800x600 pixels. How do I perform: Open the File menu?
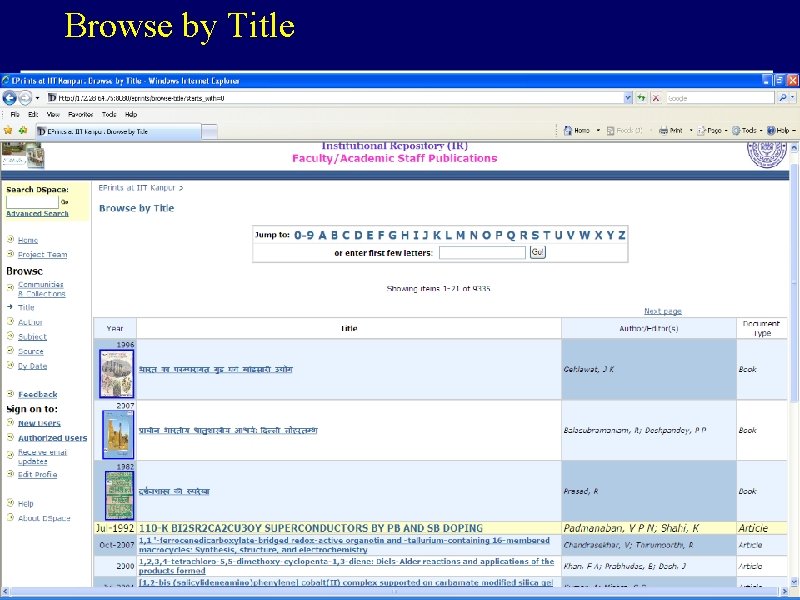[x=15, y=114]
